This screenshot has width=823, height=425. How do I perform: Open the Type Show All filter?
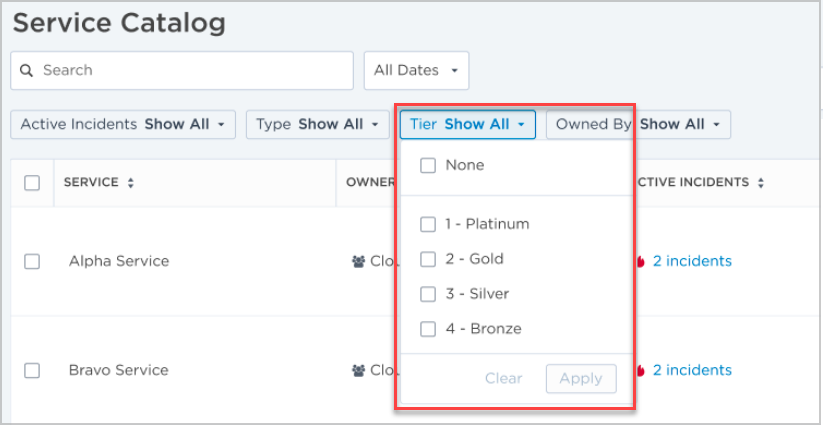pyautogui.click(x=318, y=124)
